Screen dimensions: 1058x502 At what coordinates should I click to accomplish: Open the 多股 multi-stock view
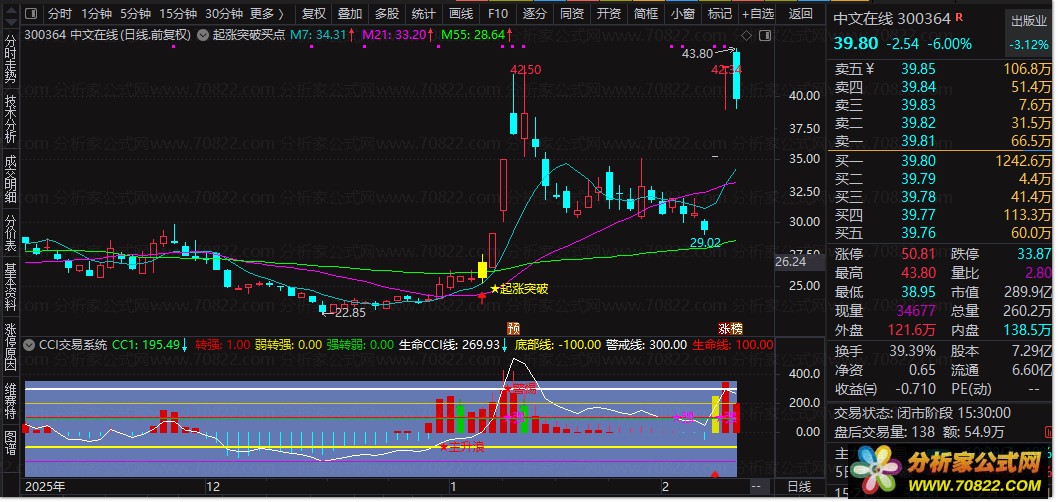pyautogui.click(x=387, y=13)
